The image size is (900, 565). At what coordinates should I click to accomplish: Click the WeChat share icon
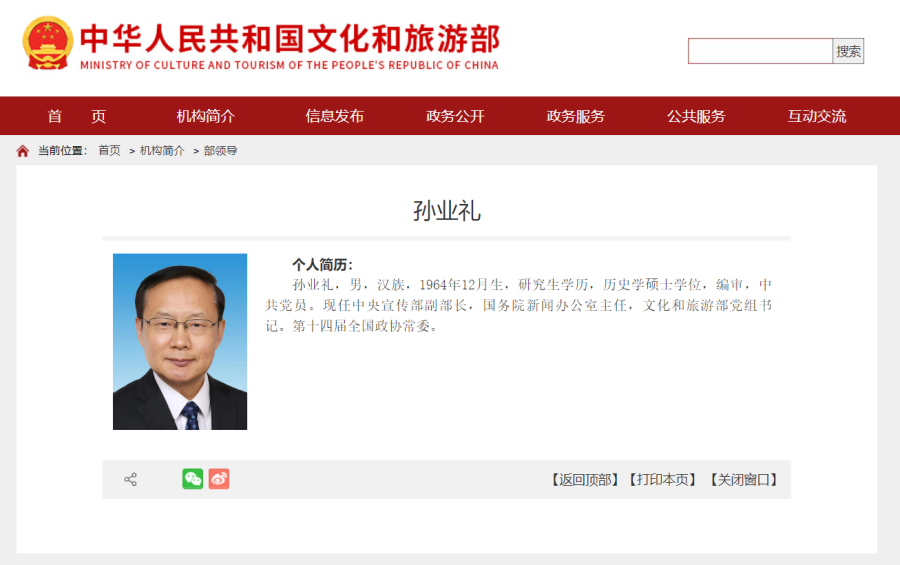pyautogui.click(x=193, y=479)
